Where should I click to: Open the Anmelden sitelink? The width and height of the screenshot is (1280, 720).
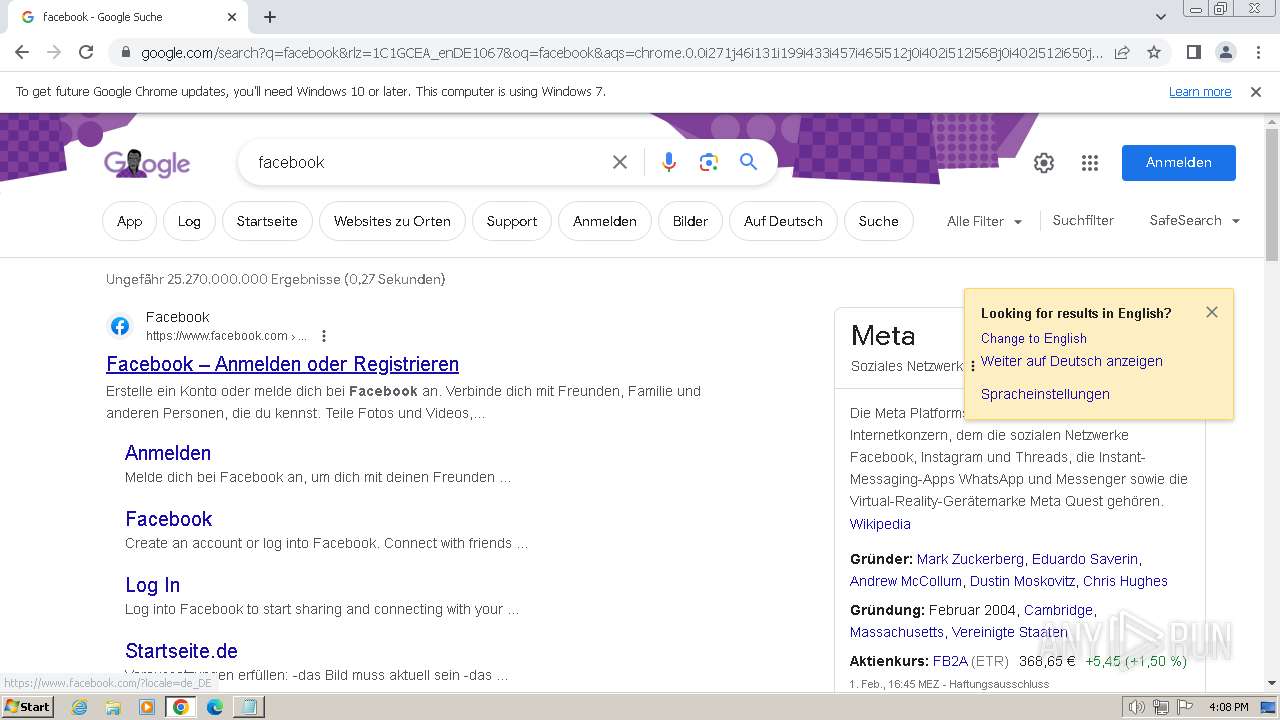168,453
